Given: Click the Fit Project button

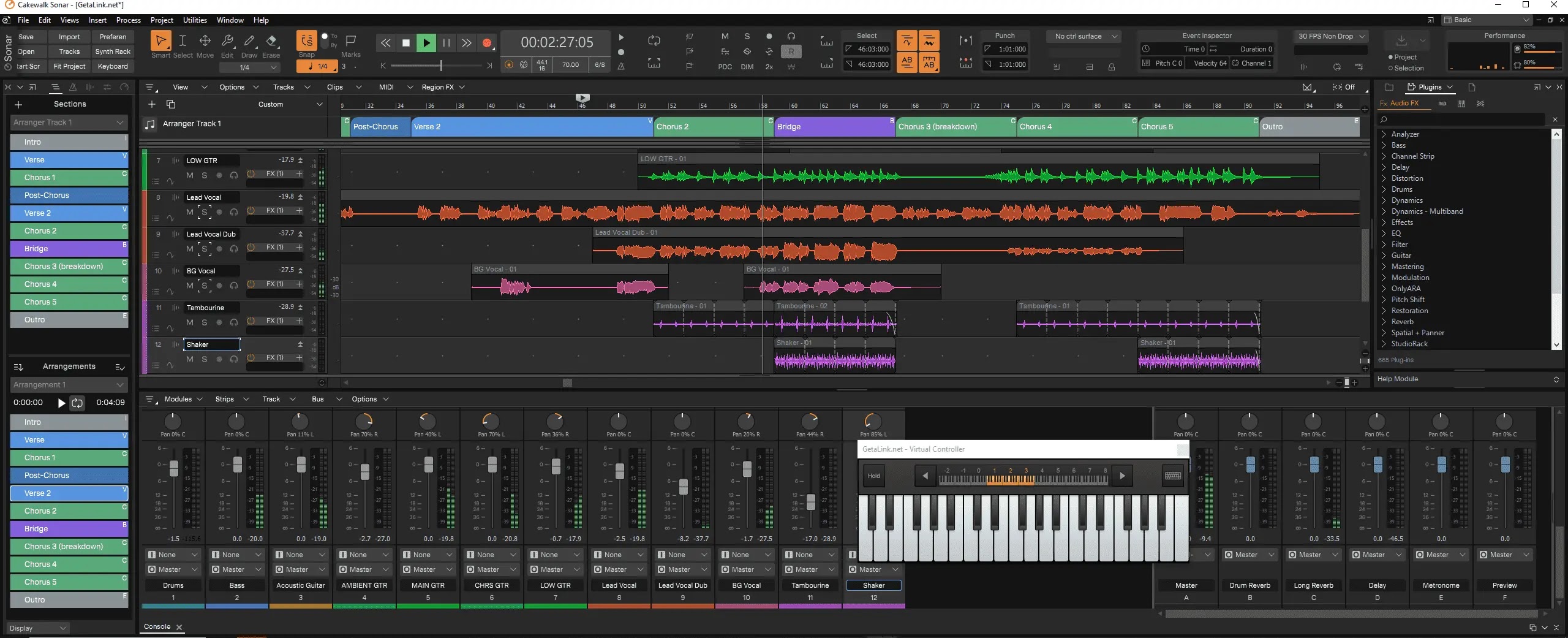Looking at the screenshot, I should 69,66.
